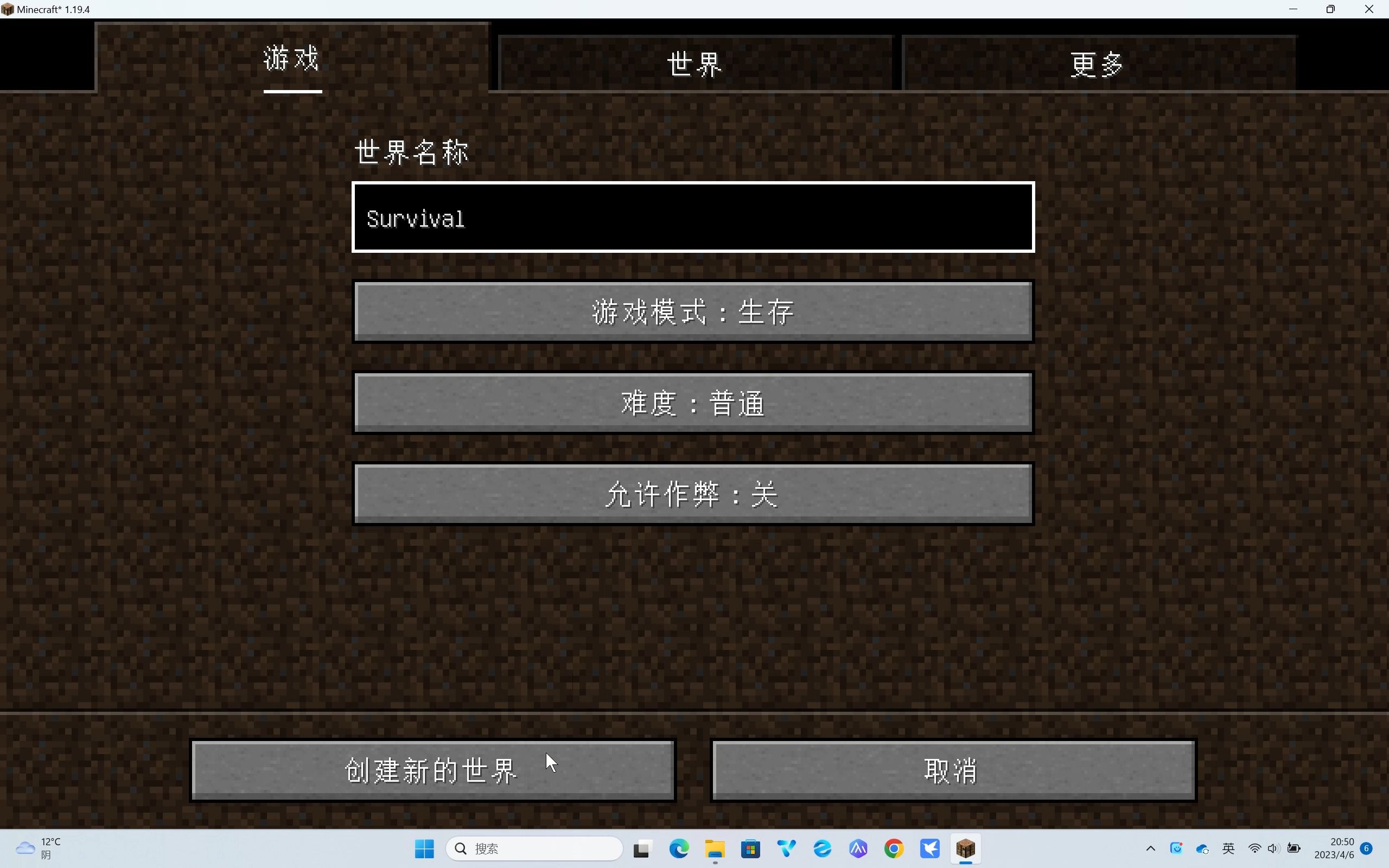
Task: Open Microsoft Store taskbar icon
Action: coord(750,848)
